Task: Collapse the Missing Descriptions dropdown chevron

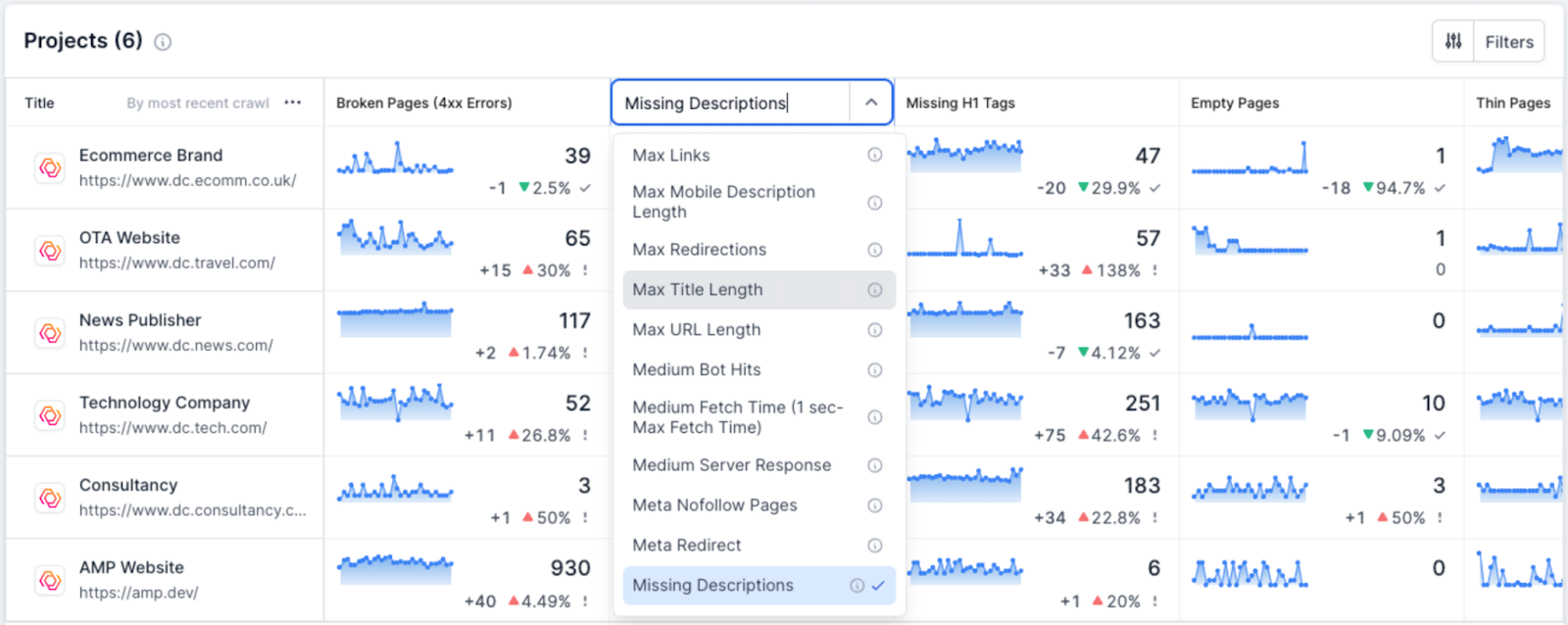Action: pos(870,103)
